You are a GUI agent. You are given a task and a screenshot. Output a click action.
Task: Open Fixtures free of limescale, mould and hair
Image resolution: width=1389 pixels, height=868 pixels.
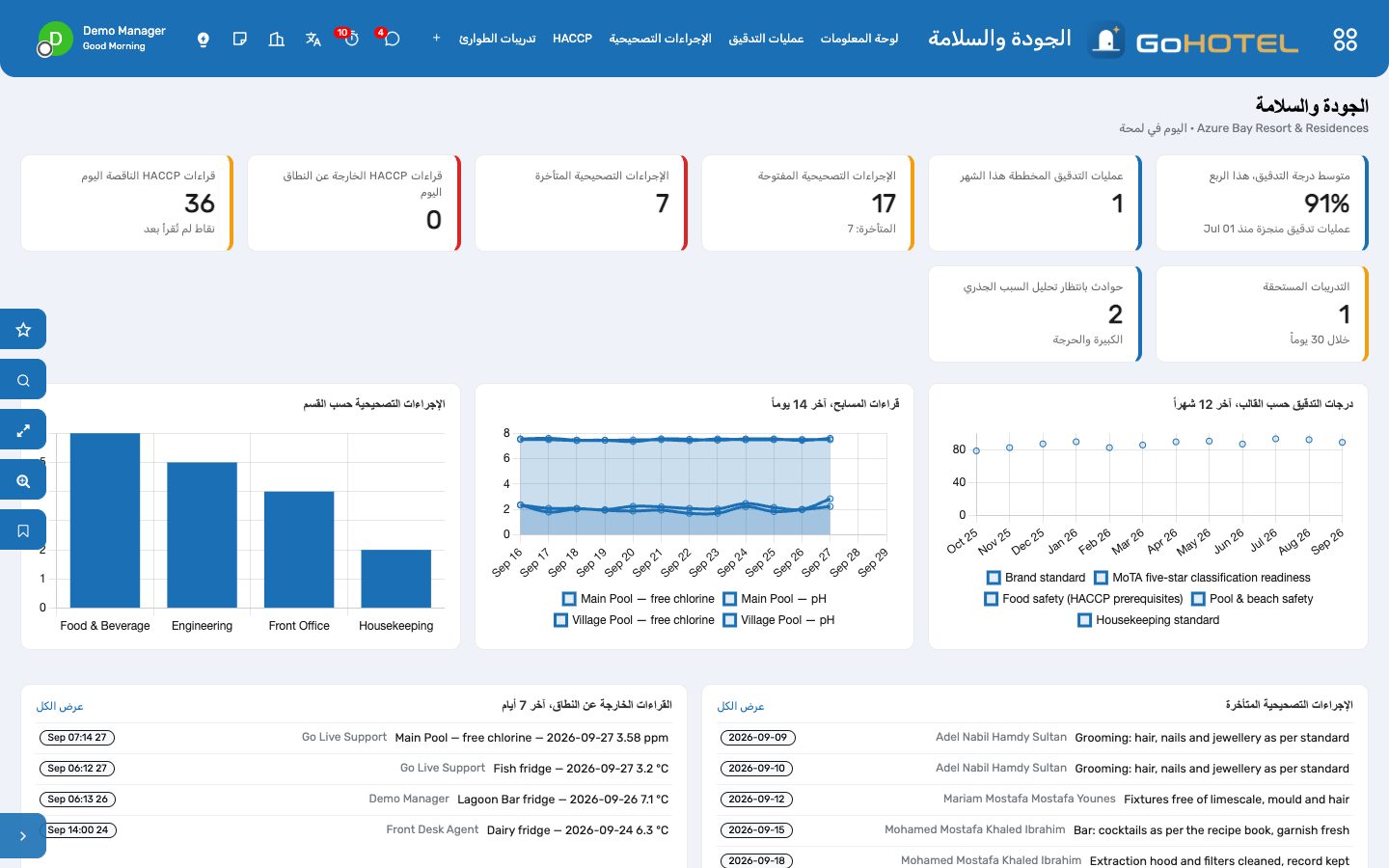[x=1035, y=800]
